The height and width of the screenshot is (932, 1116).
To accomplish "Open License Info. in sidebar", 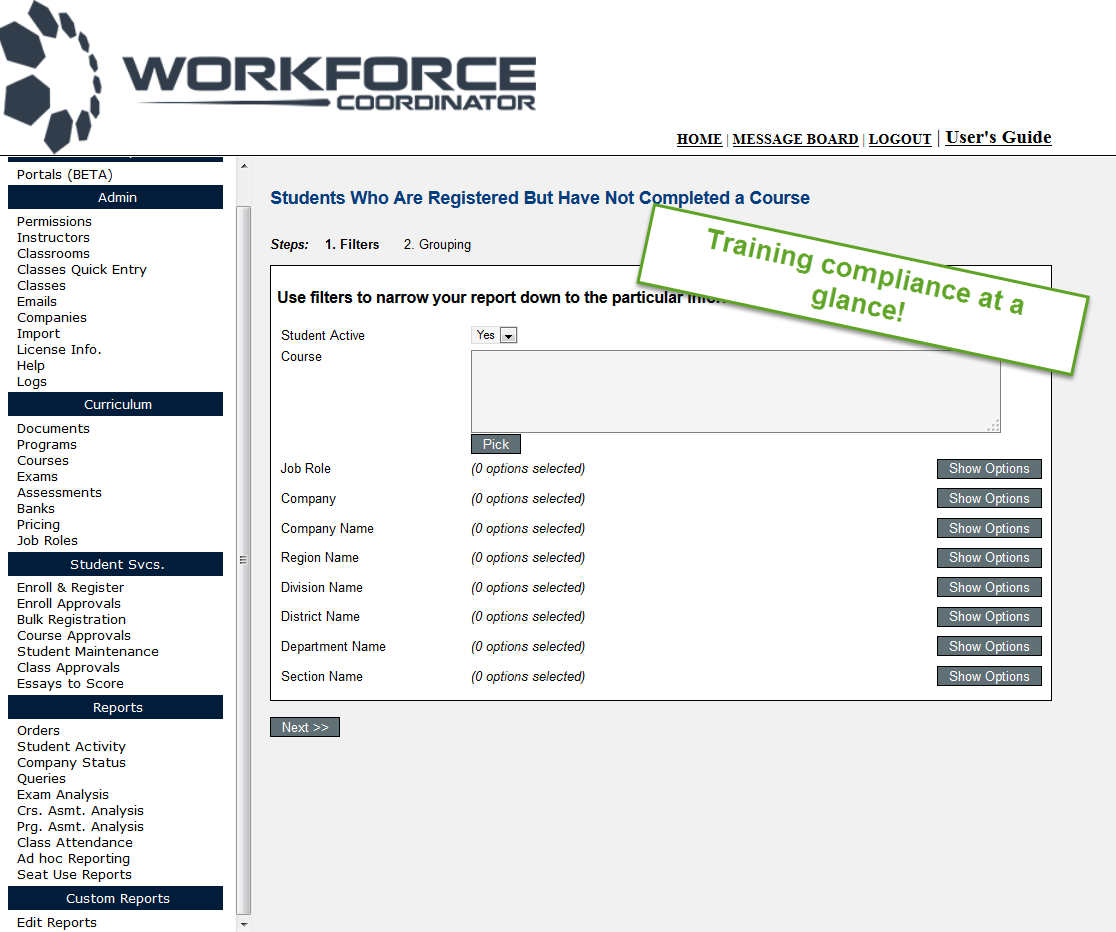I will coord(59,350).
